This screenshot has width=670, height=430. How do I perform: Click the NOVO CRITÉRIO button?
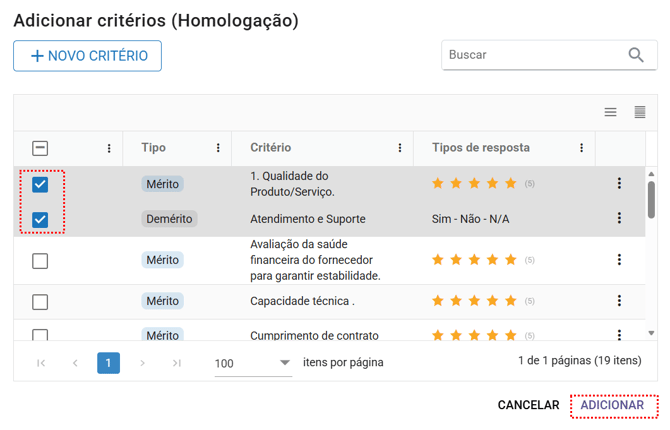87,56
